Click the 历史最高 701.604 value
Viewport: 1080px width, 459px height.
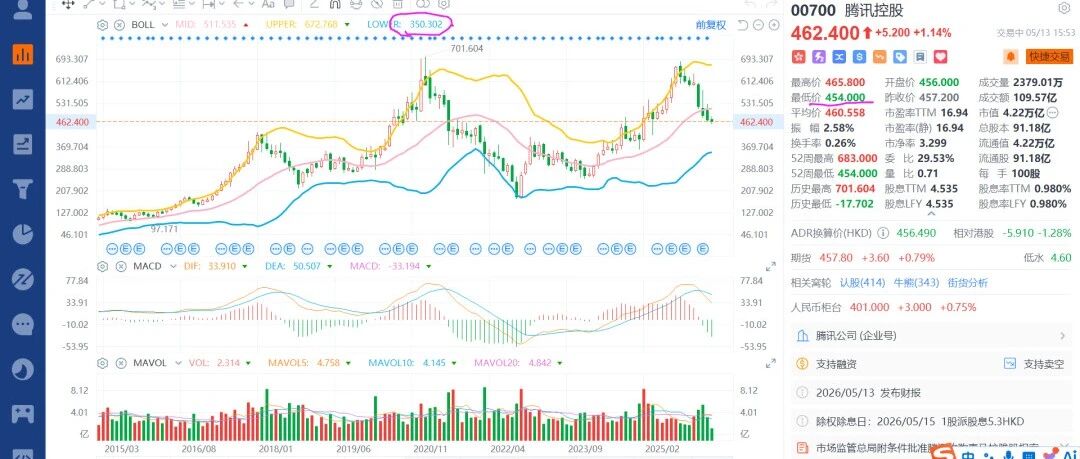(853, 189)
